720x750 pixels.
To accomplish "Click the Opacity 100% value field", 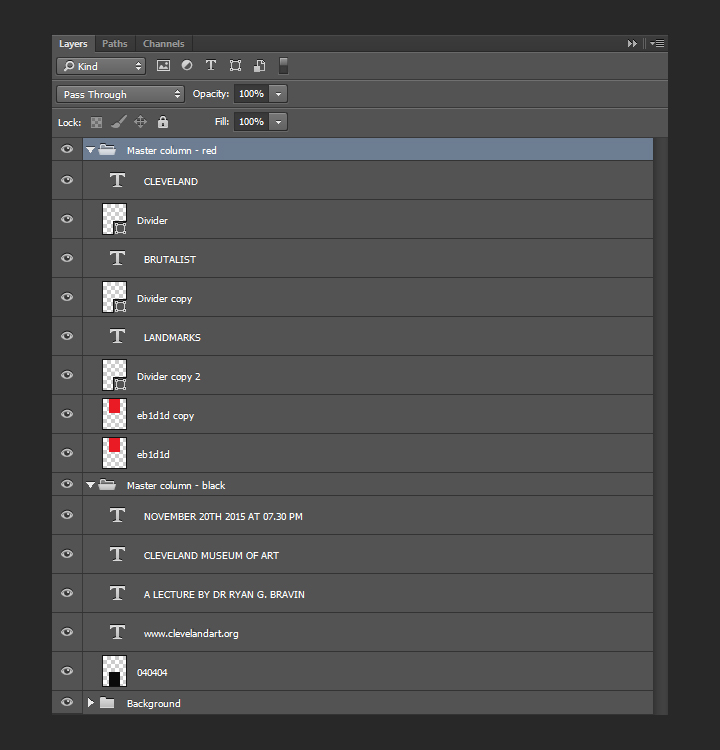I will [252, 94].
